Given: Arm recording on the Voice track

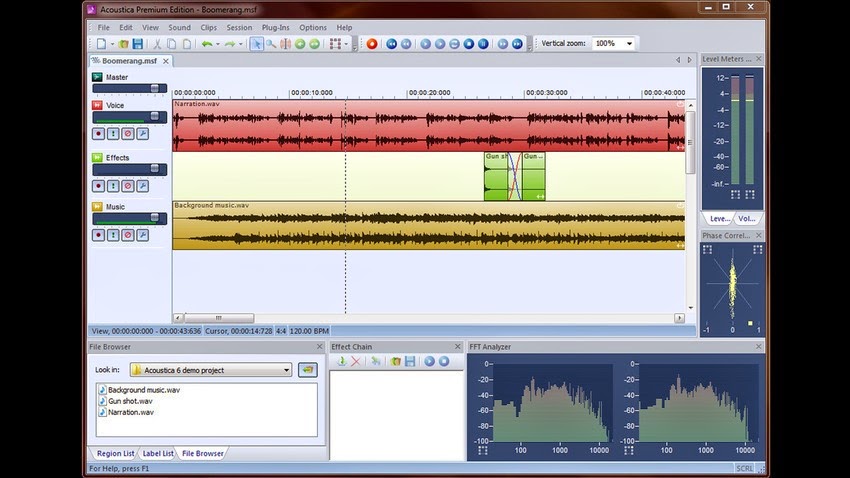Looking at the screenshot, I should [x=98, y=133].
